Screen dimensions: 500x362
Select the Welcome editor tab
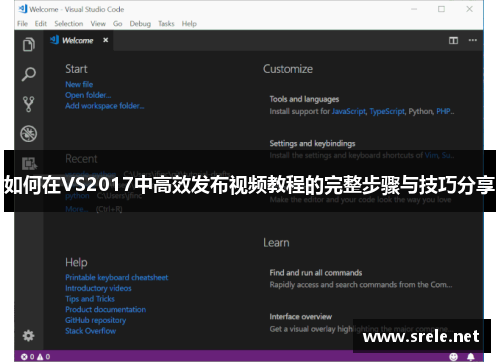[78, 40]
